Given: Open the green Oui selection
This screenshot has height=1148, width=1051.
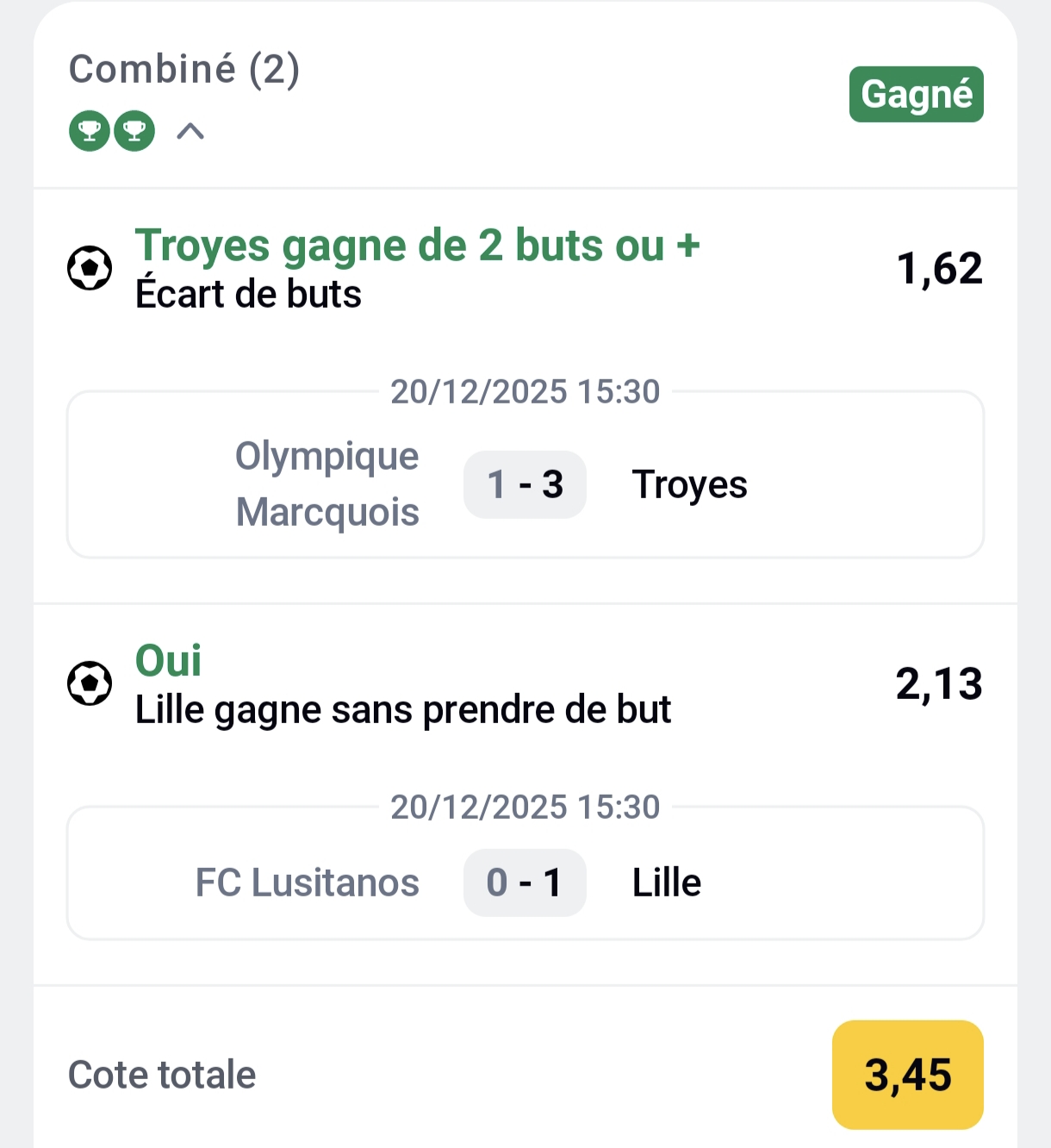Looking at the screenshot, I should [x=168, y=661].
